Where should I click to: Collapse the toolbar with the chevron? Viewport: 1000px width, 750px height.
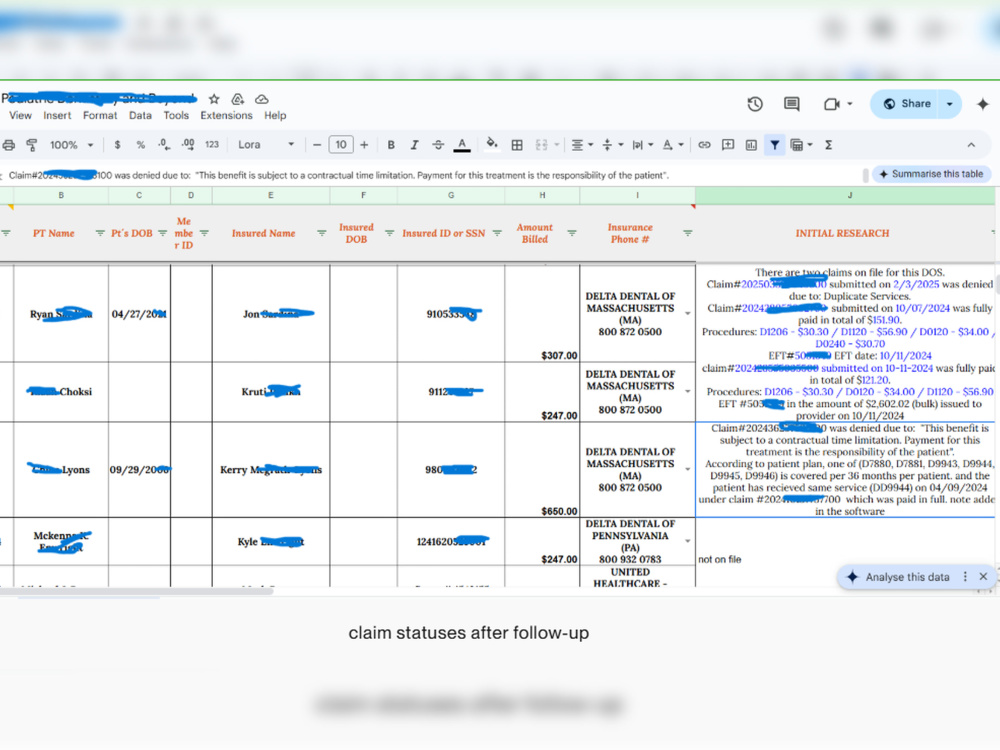pos(971,145)
